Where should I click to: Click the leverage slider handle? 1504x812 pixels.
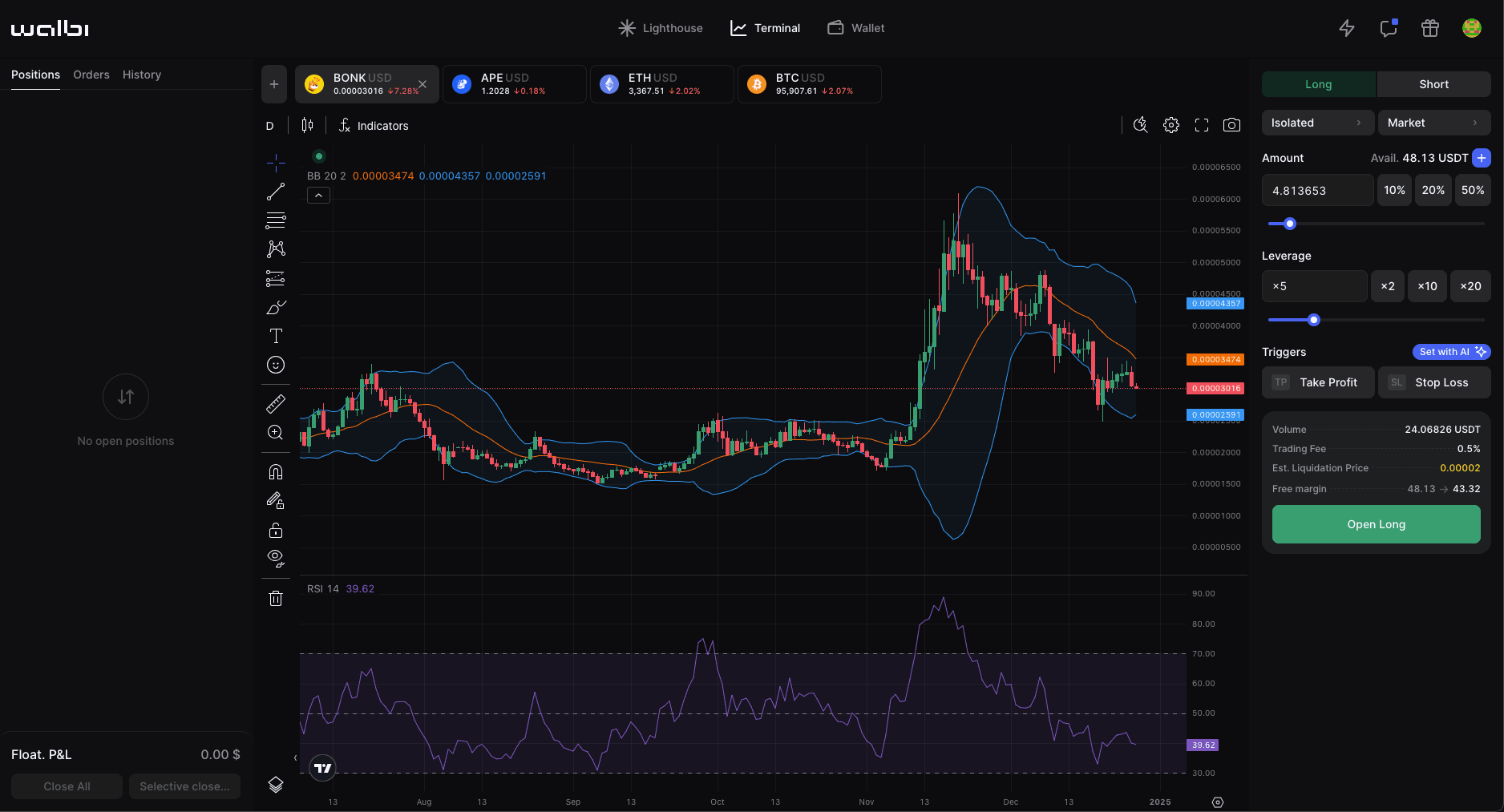pos(1313,320)
